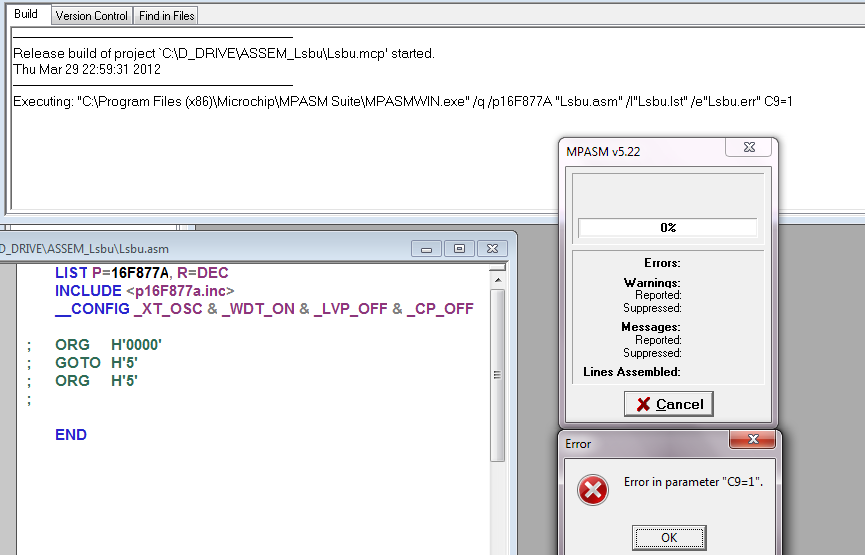The image size is (865, 555).
Task: Minimize the Lsbu.asm editor window
Action: tap(427, 248)
